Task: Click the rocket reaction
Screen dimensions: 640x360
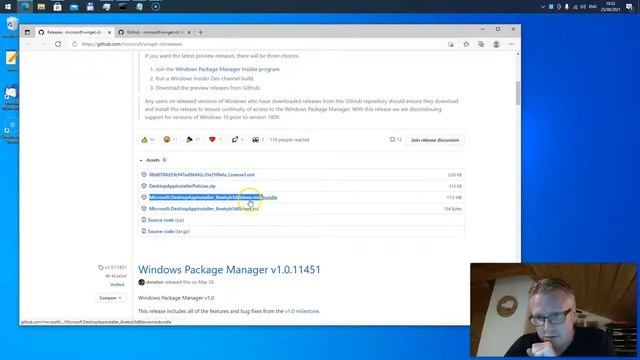Action: coord(238,140)
